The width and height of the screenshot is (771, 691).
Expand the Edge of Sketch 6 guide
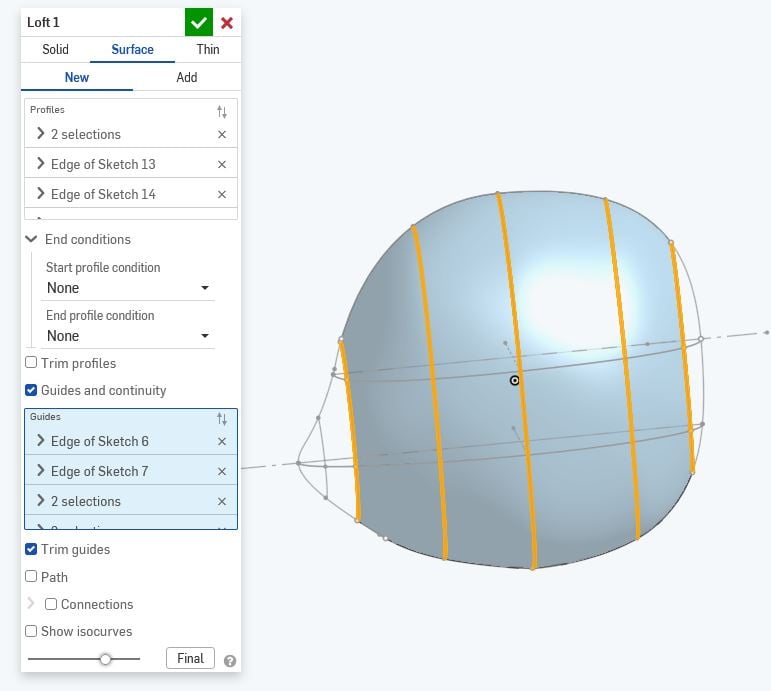point(41,441)
